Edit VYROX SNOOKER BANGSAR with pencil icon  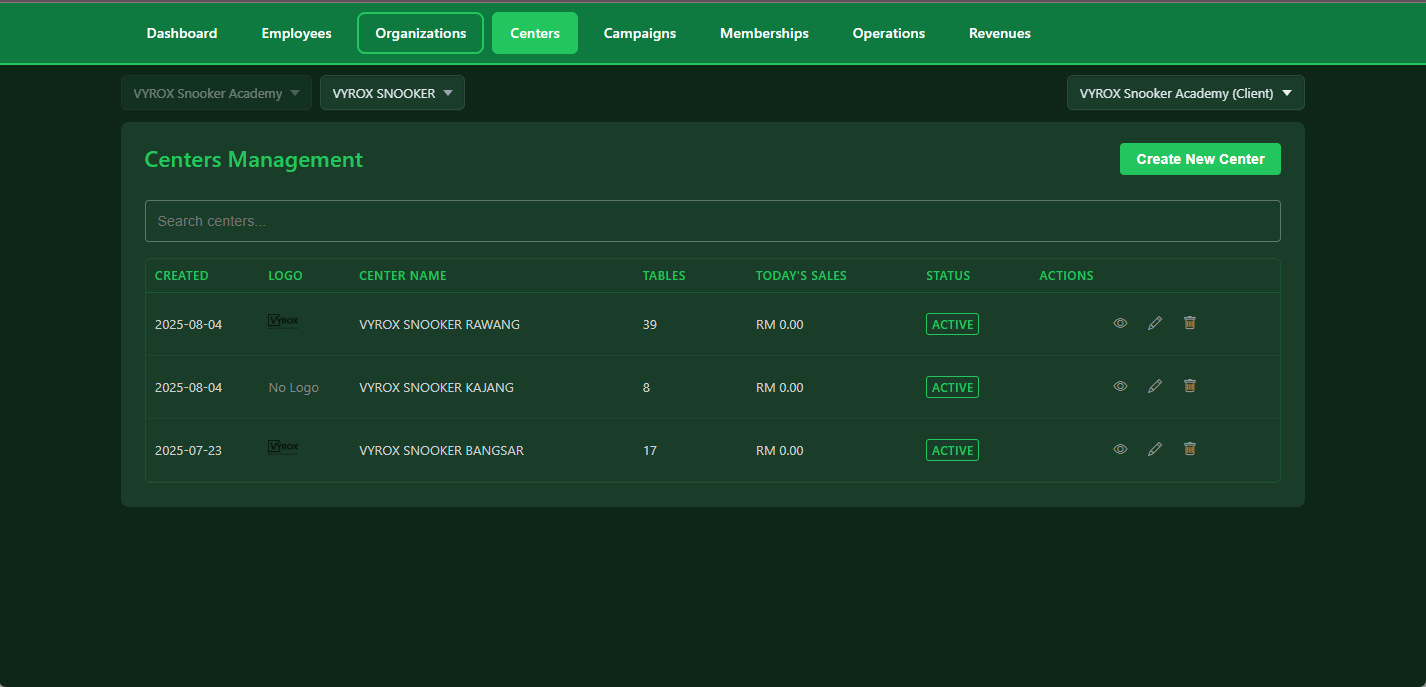(x=1155, y=449)
